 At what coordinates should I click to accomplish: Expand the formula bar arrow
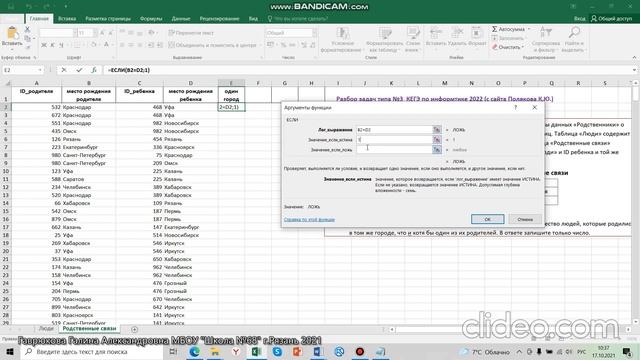(634, 70)
